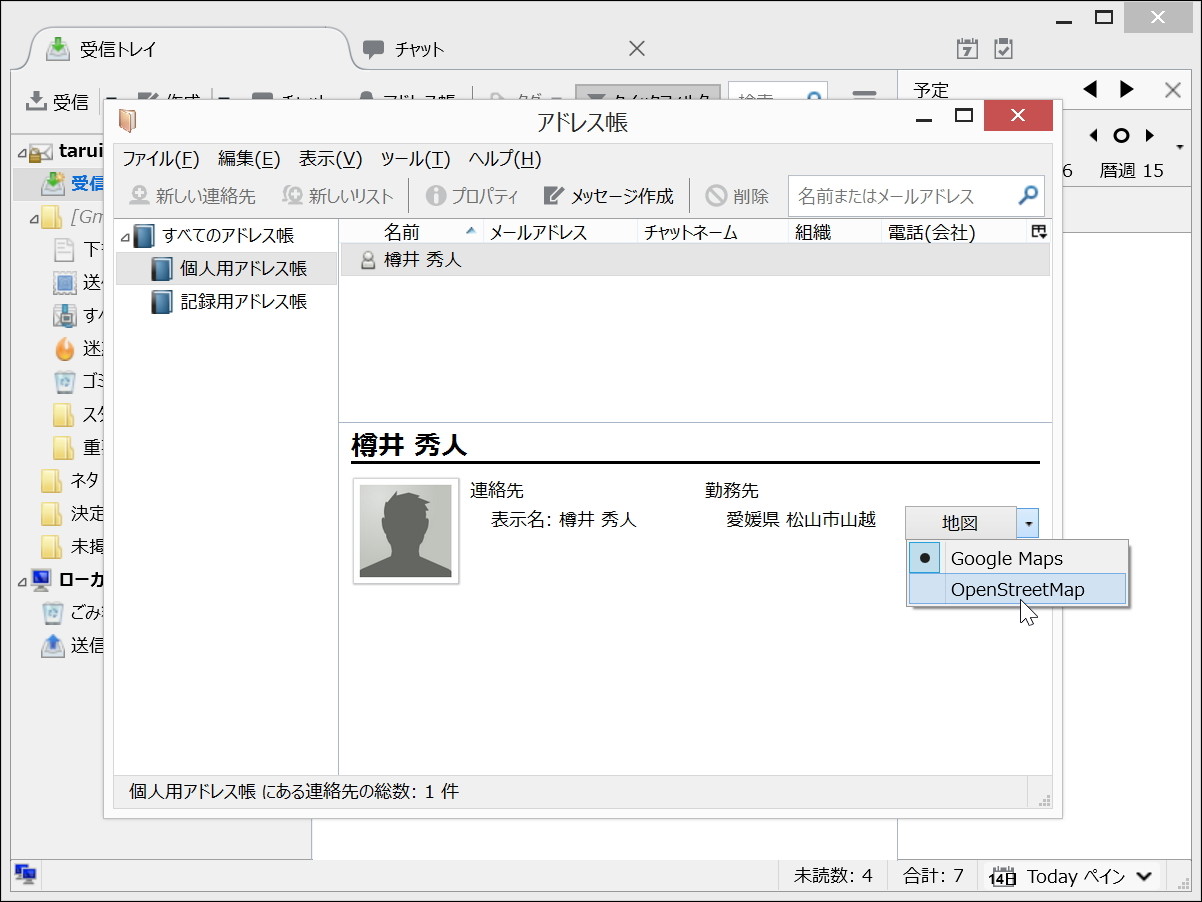
Task: Choose OpenStreetMap as the map provider
Action: [1016, 589]
